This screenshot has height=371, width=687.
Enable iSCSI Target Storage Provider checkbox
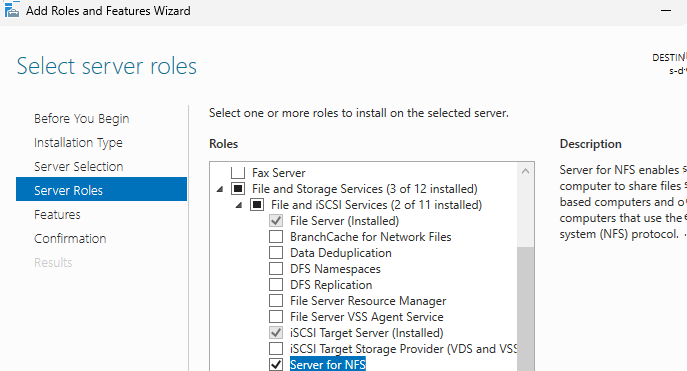[276, 349]
